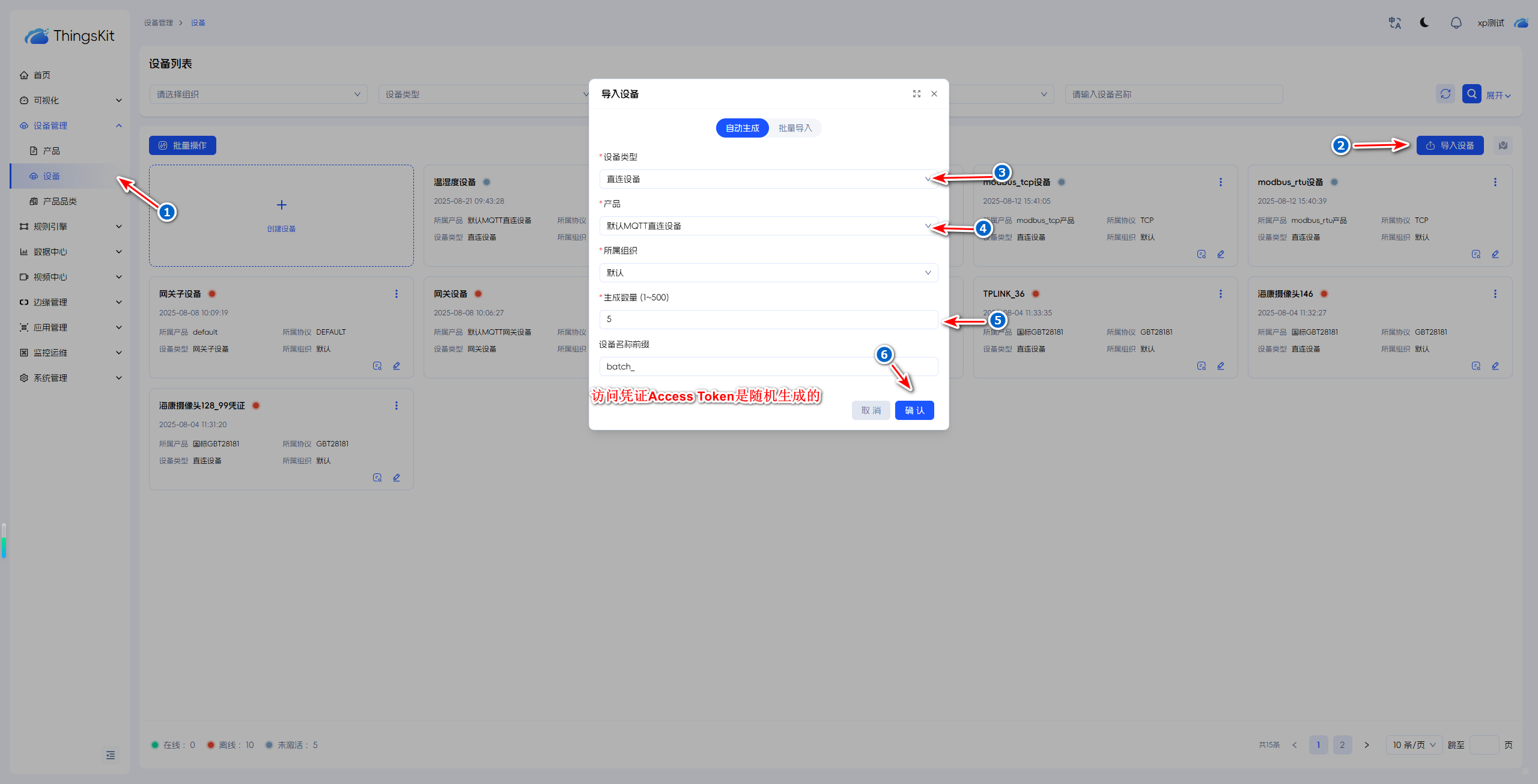The image size is (1538, 784).
Task: Click the 确认 button
Action: (x=914, y=410)
